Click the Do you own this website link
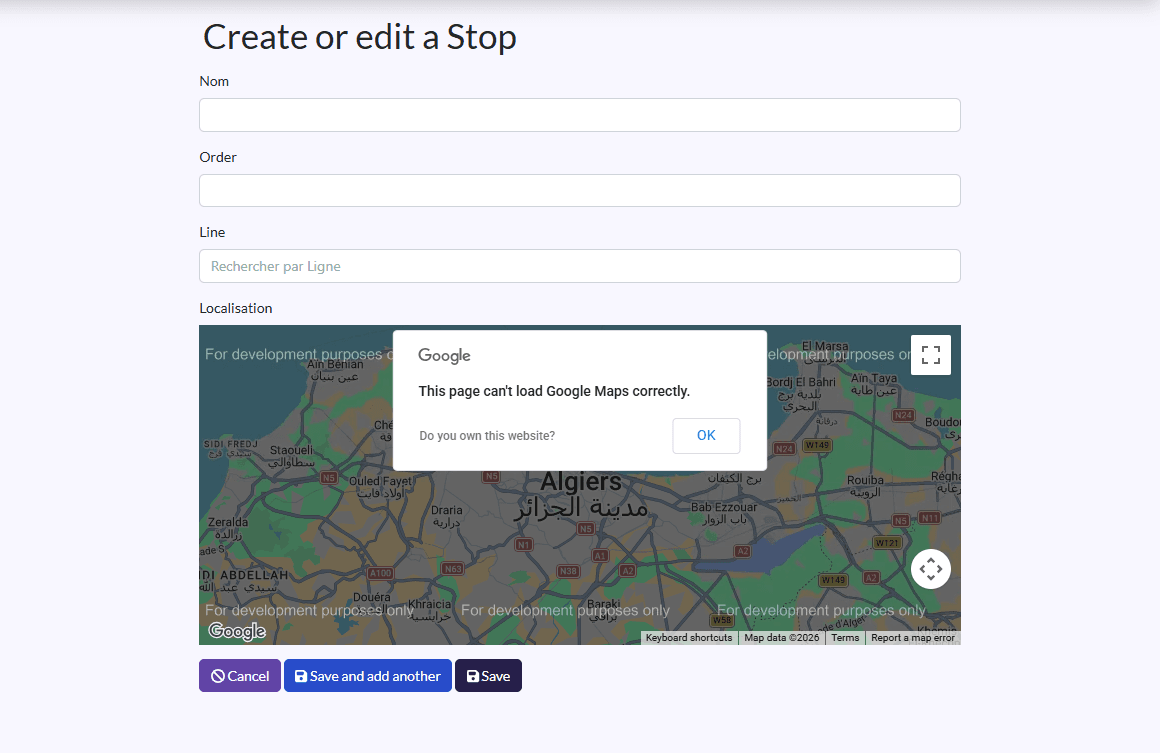This screenshot has height=753, width=1160. click(x=487, y=436)
